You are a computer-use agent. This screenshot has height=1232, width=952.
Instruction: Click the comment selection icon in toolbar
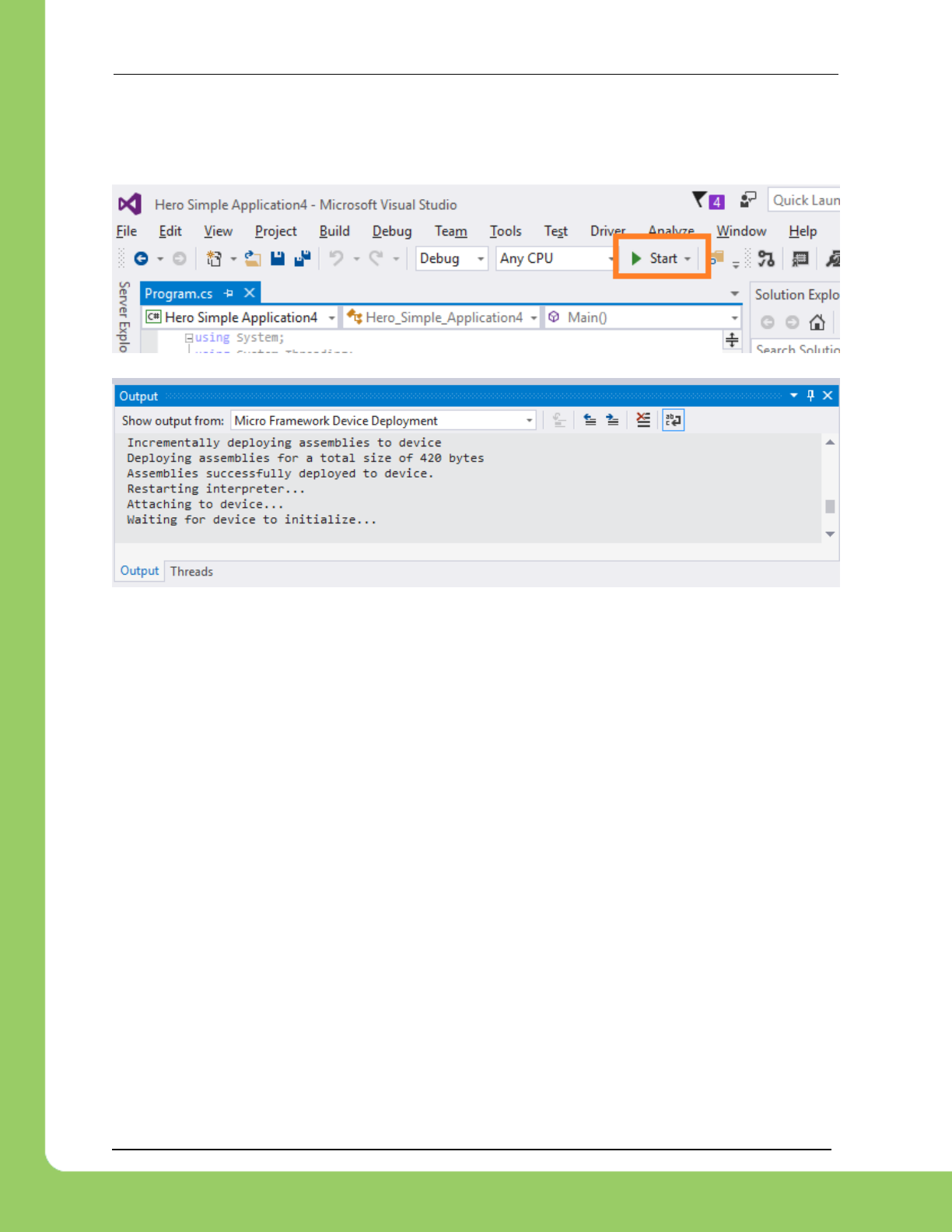pyautogui.click(x=800, y=258)
